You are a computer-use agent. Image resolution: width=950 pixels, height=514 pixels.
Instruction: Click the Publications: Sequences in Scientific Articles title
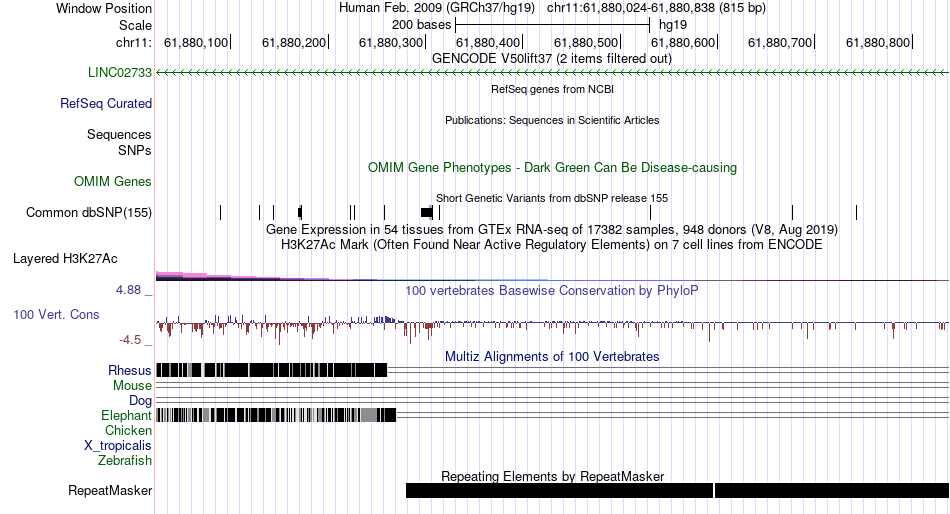[552, 120]
